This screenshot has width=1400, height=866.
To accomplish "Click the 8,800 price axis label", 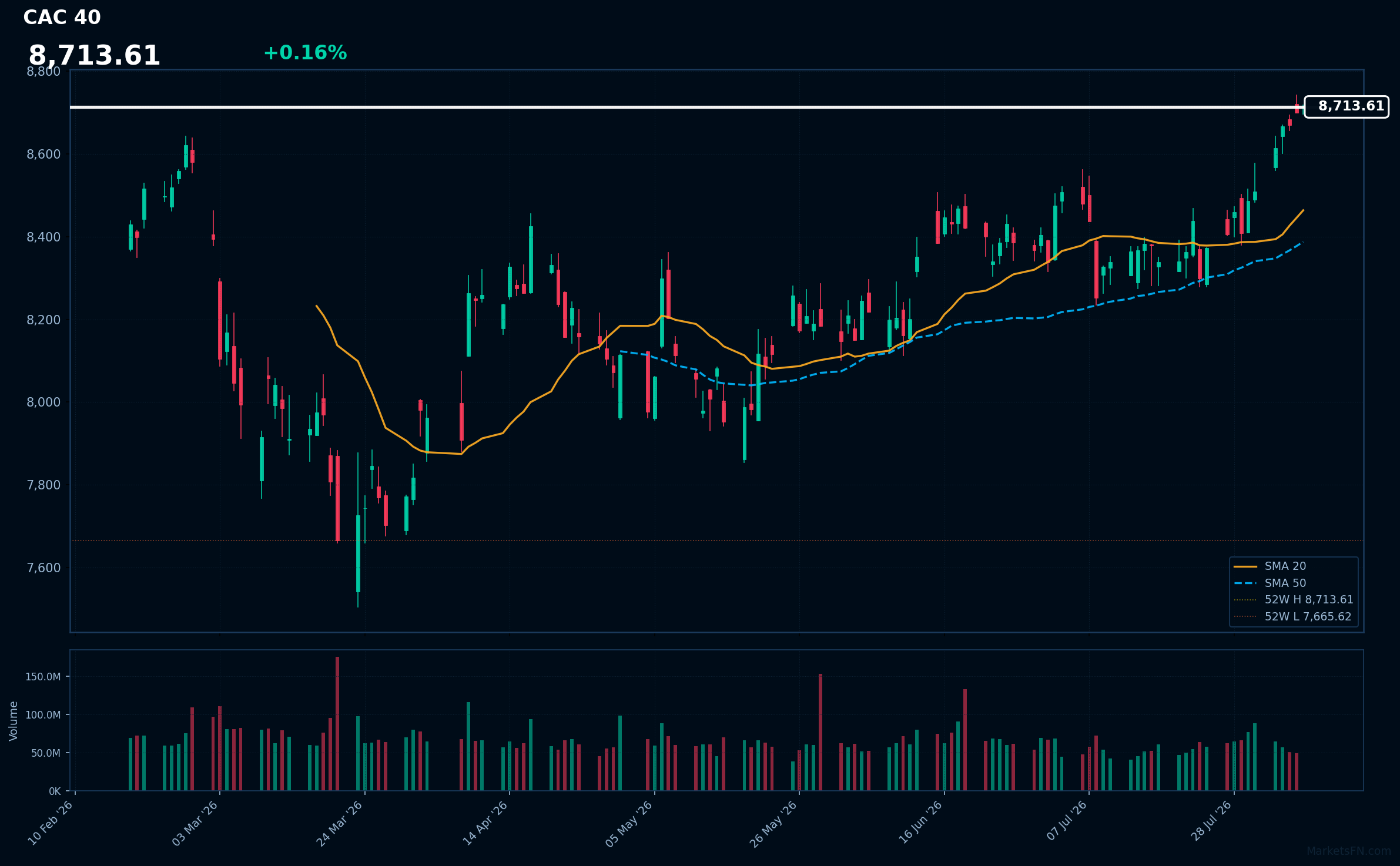I will point(43,72).
